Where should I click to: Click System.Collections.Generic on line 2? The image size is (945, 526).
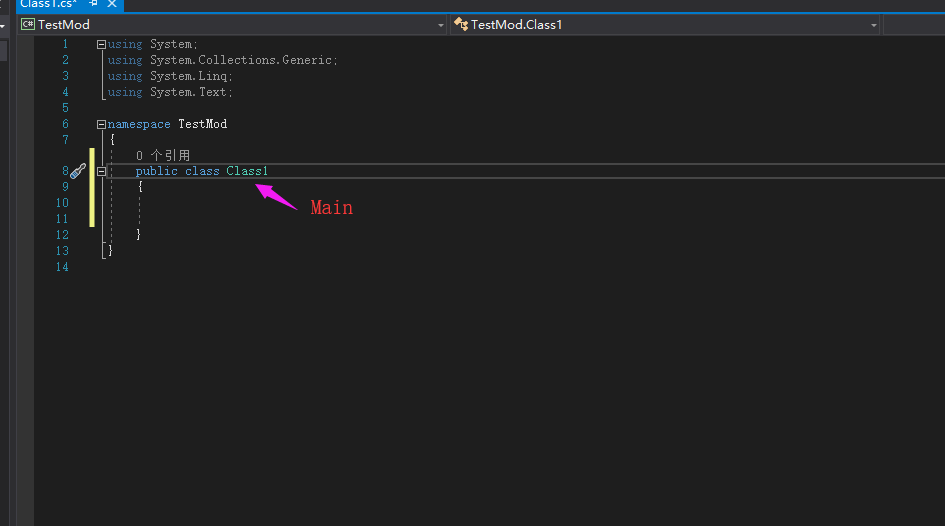[243, 60]
